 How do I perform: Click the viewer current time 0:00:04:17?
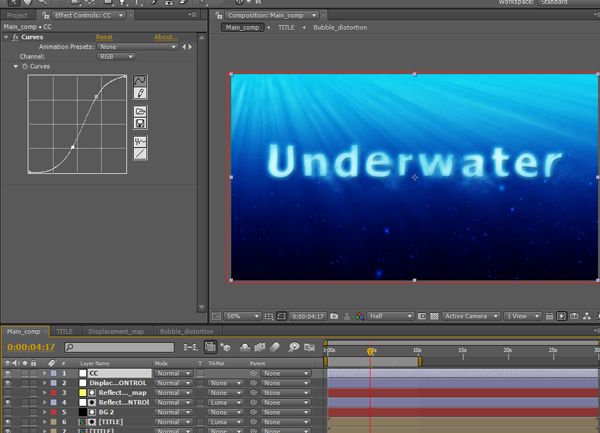[308, 316]
